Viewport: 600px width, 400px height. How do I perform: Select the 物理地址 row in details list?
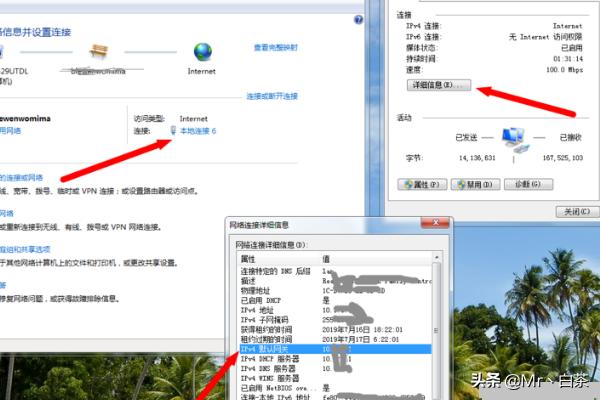click(335, 291)
